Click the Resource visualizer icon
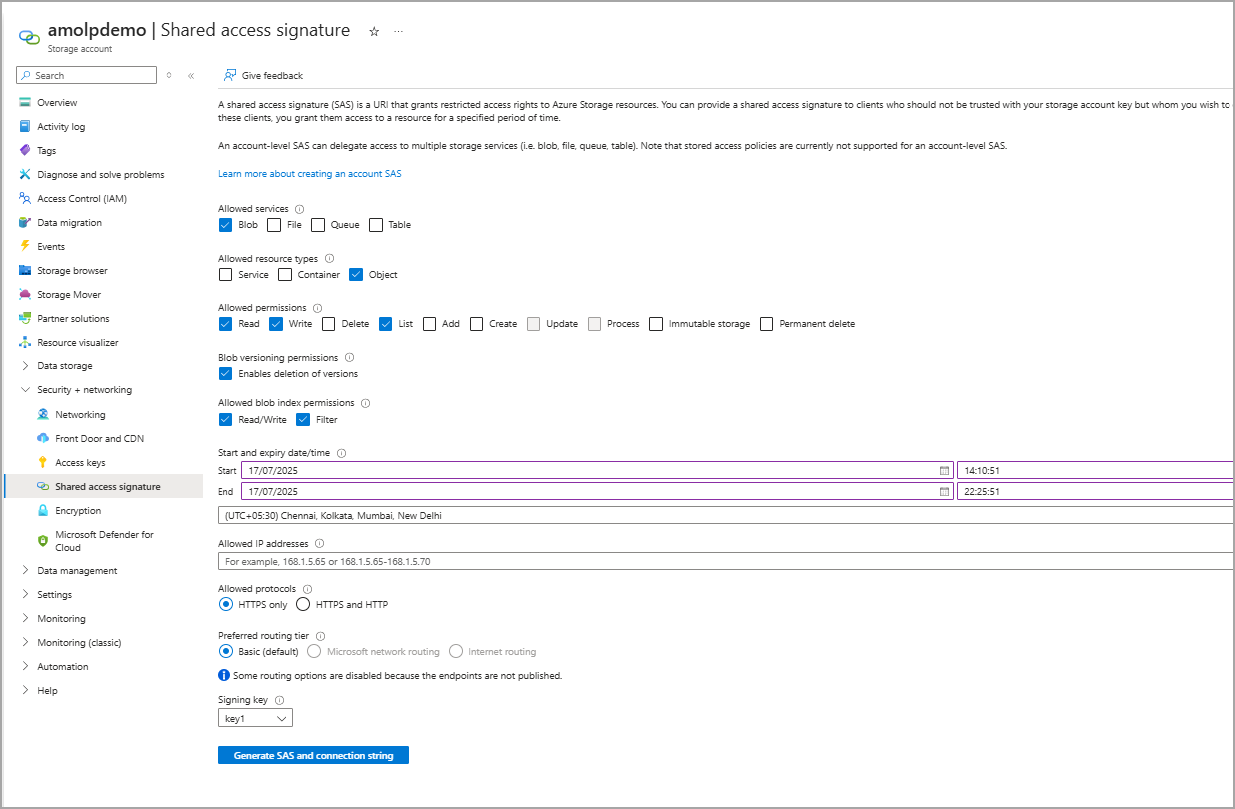The height and width of the screenshot is (809, 1235). [25, 343]
